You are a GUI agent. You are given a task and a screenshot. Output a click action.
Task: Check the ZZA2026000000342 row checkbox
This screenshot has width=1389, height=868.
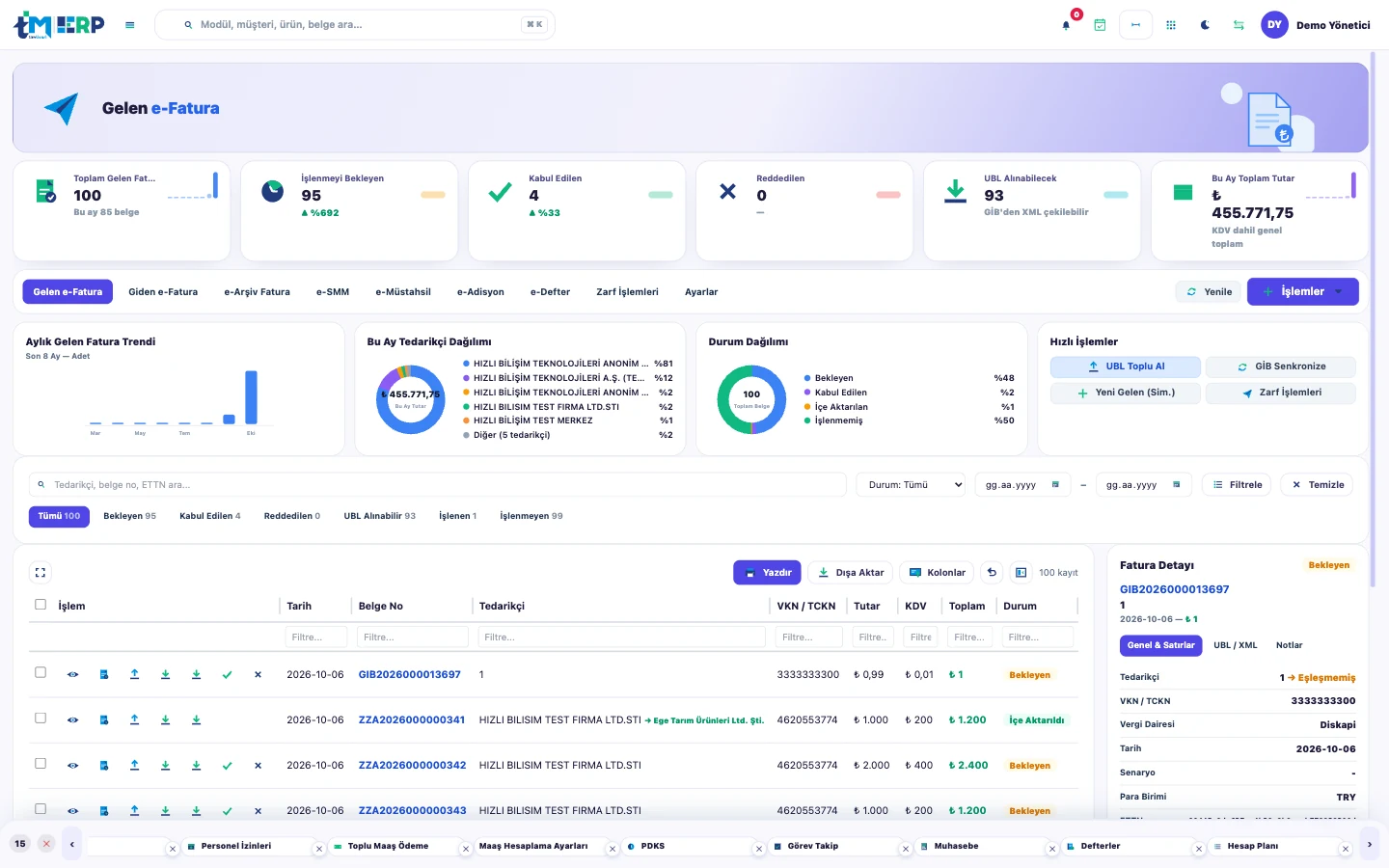[x=41, y=763]
